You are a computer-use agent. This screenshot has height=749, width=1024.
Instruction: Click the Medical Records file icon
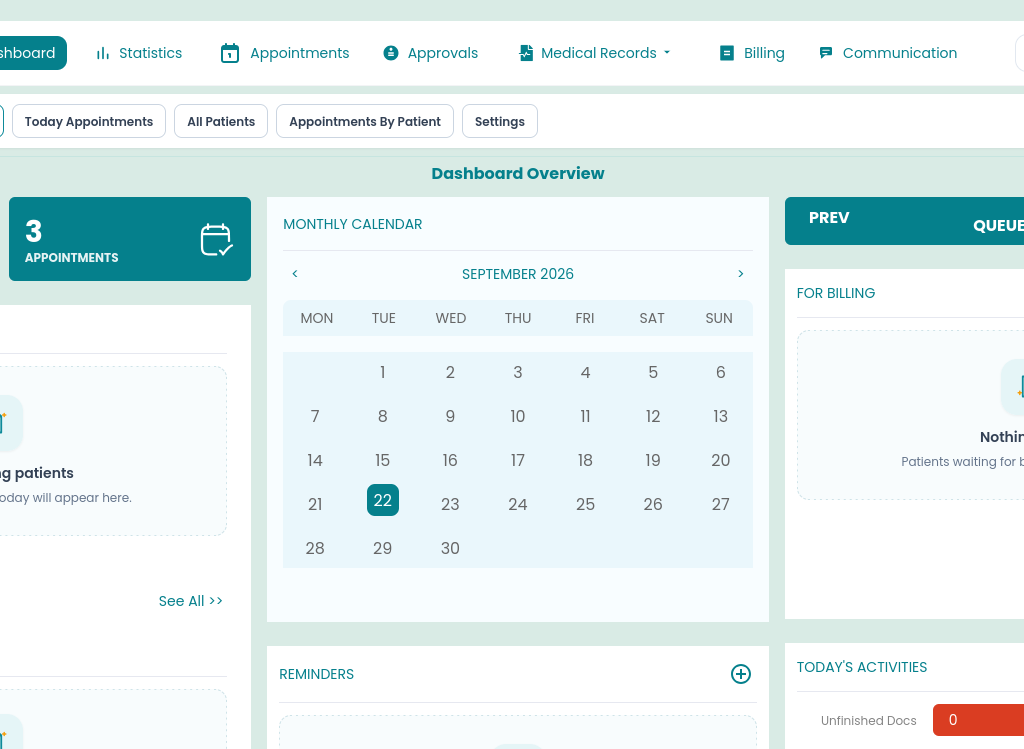(x=526, y=53)
